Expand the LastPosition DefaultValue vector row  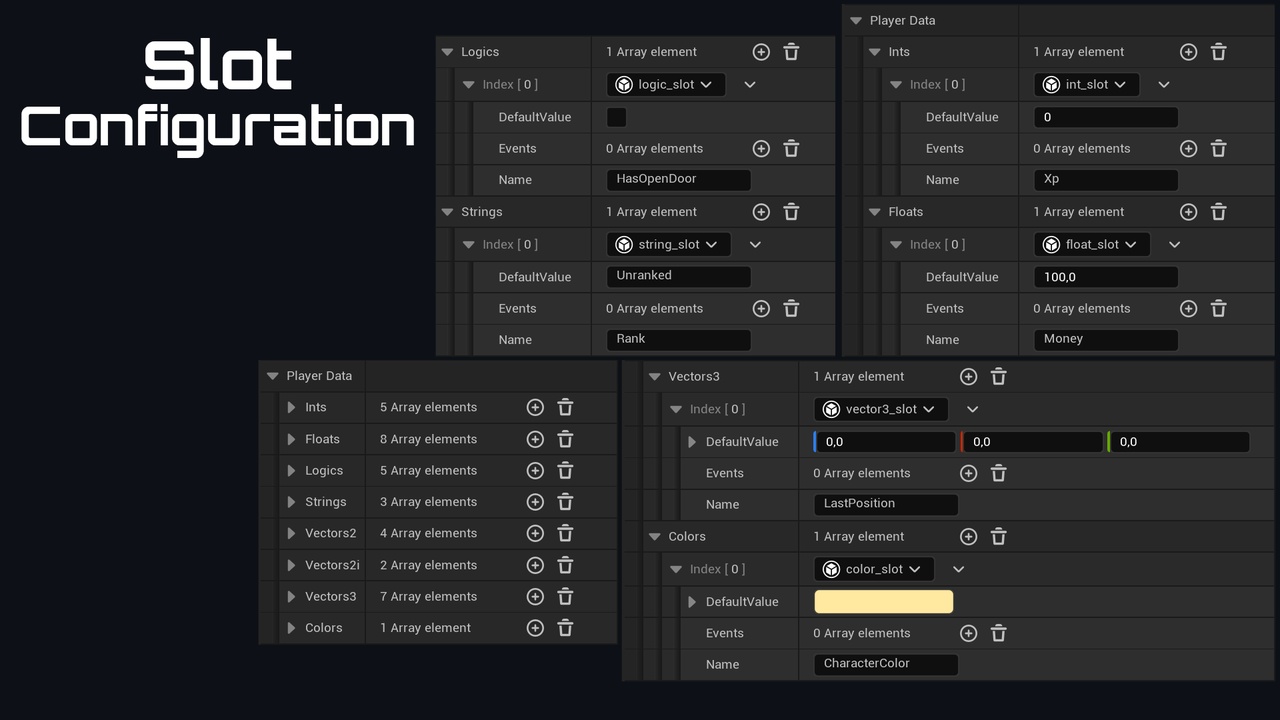[x=692, y=441]
